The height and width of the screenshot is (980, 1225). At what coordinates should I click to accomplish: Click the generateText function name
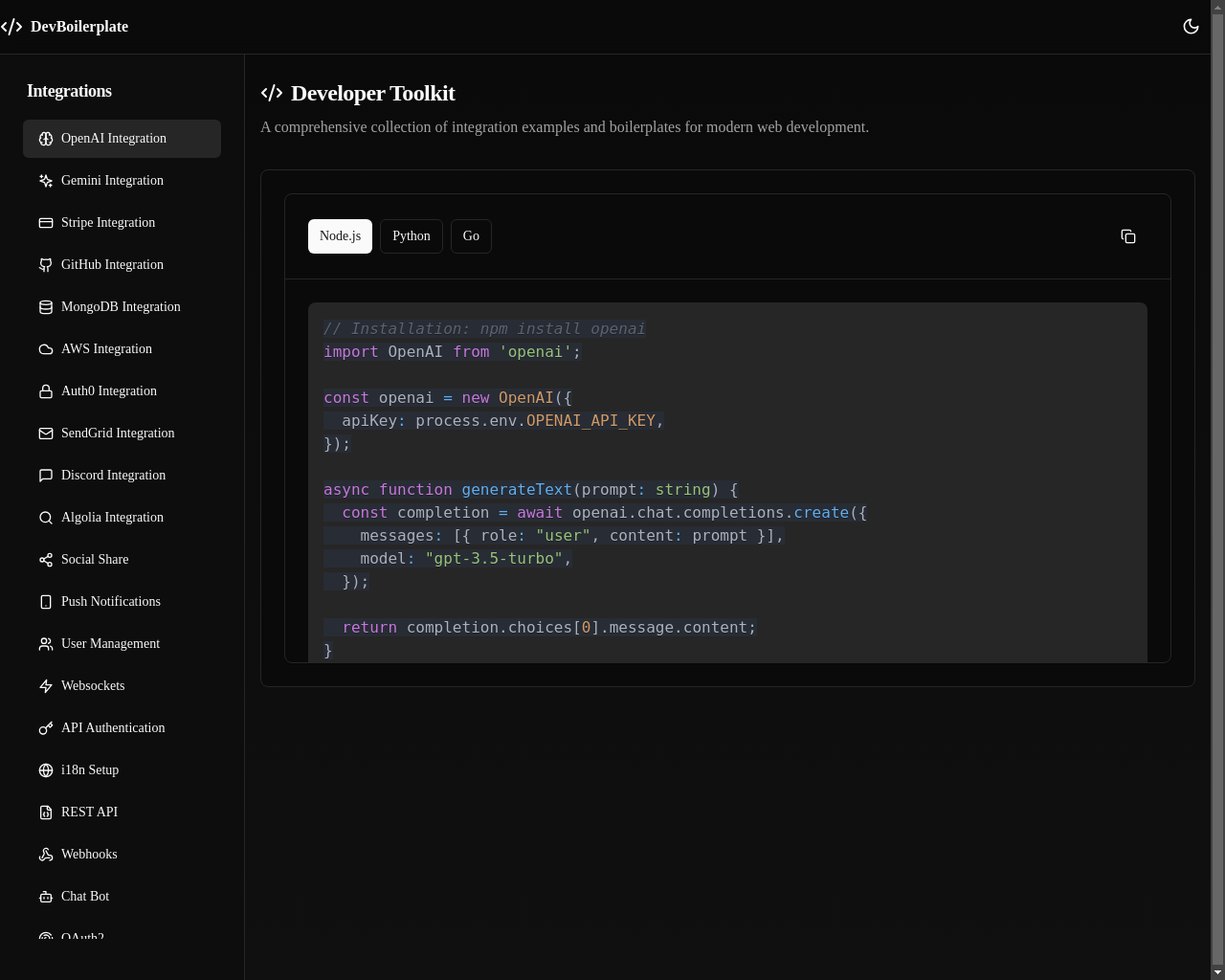point(517,490)
